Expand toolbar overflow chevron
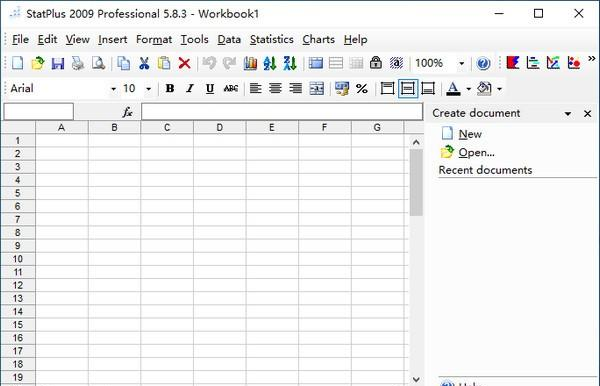Viewport: 600px width, 386px height. (592, 59)
